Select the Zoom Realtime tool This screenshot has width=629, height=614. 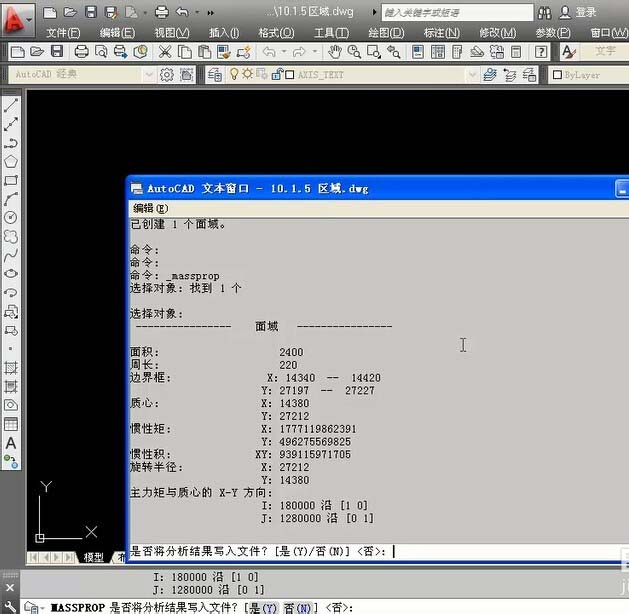pos(354,52)
